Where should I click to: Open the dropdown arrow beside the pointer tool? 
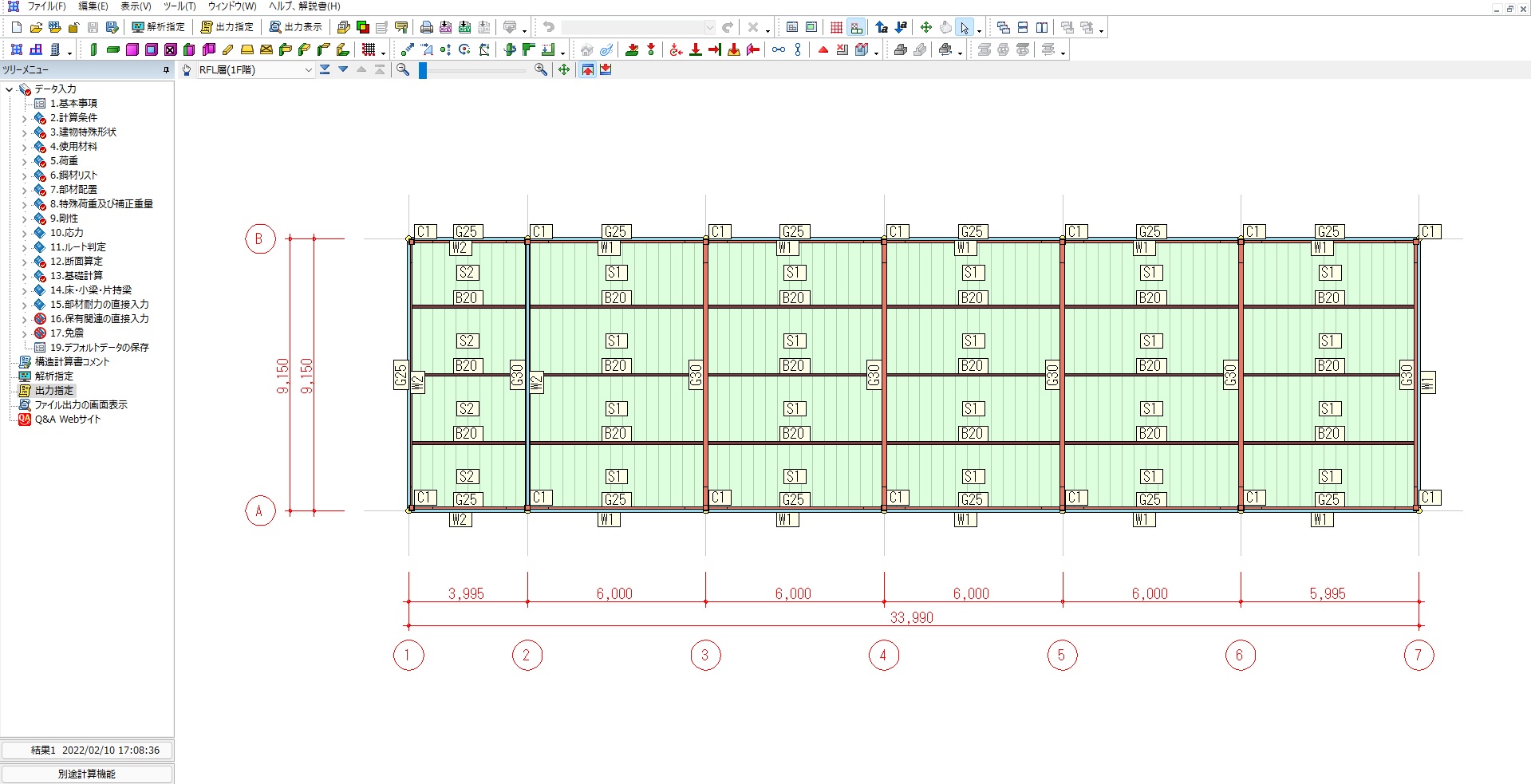click(x=979, y=30)
